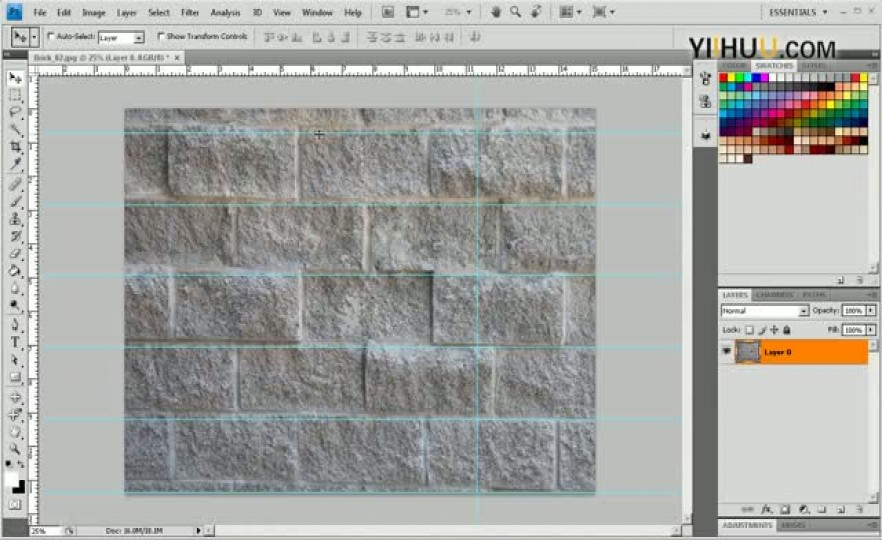The width and height of the screenshot is (882, 540).
Task: Select the 3D Rotate tool
Action: click(x=15, y=398)
